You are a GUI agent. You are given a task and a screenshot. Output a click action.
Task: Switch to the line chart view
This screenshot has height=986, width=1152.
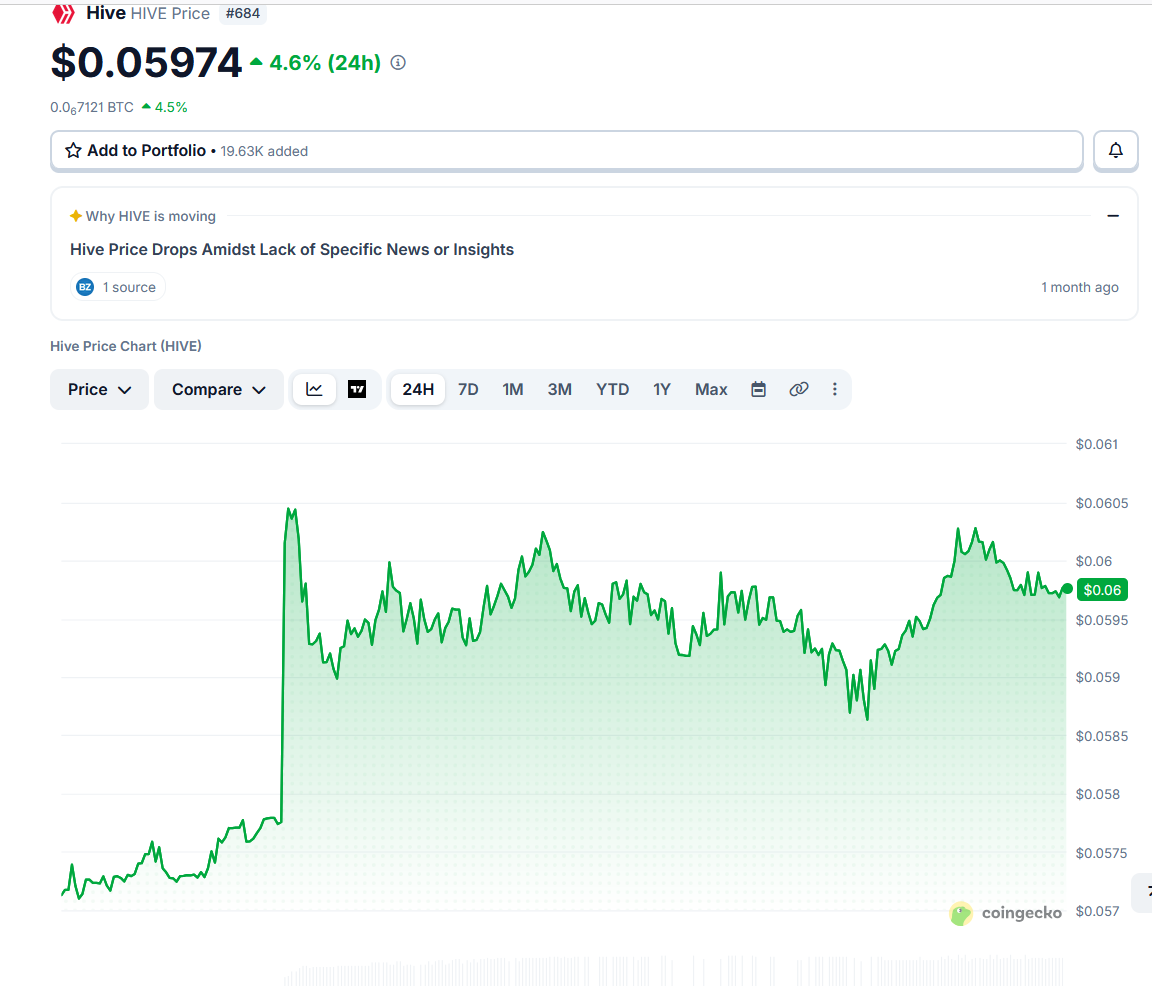(314, 389)
